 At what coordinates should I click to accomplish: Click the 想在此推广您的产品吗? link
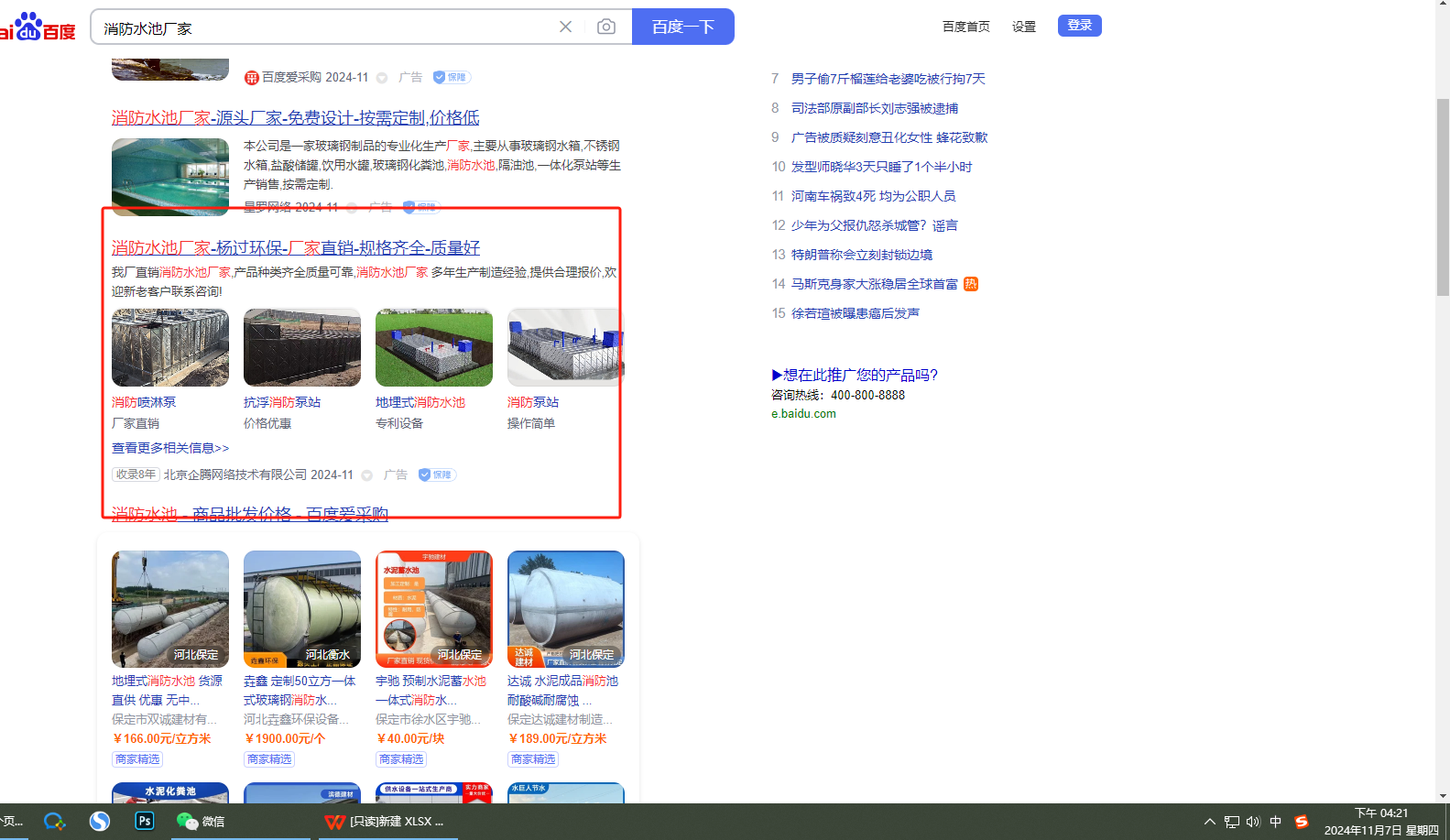click(855, 375)
